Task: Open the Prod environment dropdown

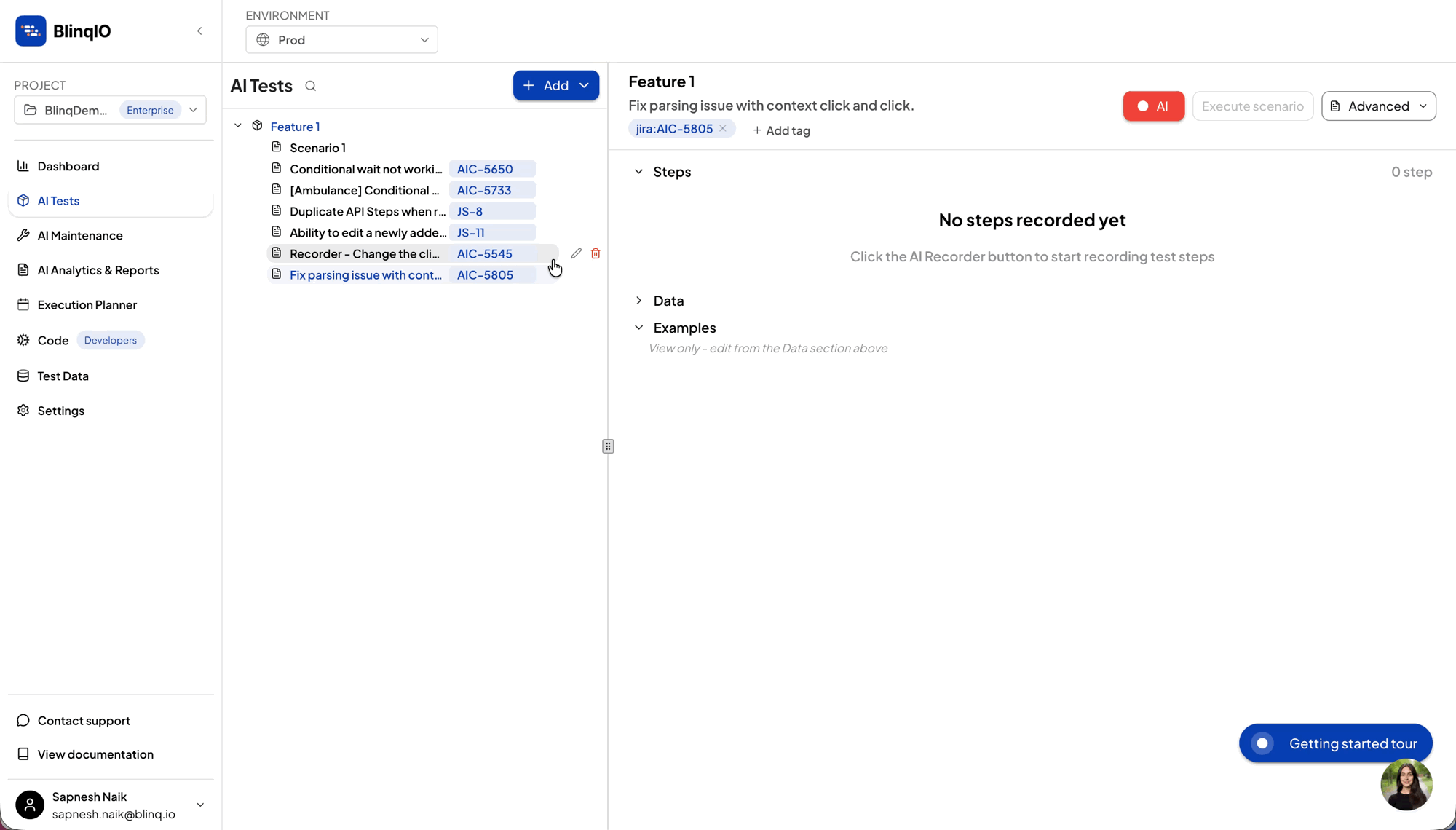Action: [x=341, y=39]
